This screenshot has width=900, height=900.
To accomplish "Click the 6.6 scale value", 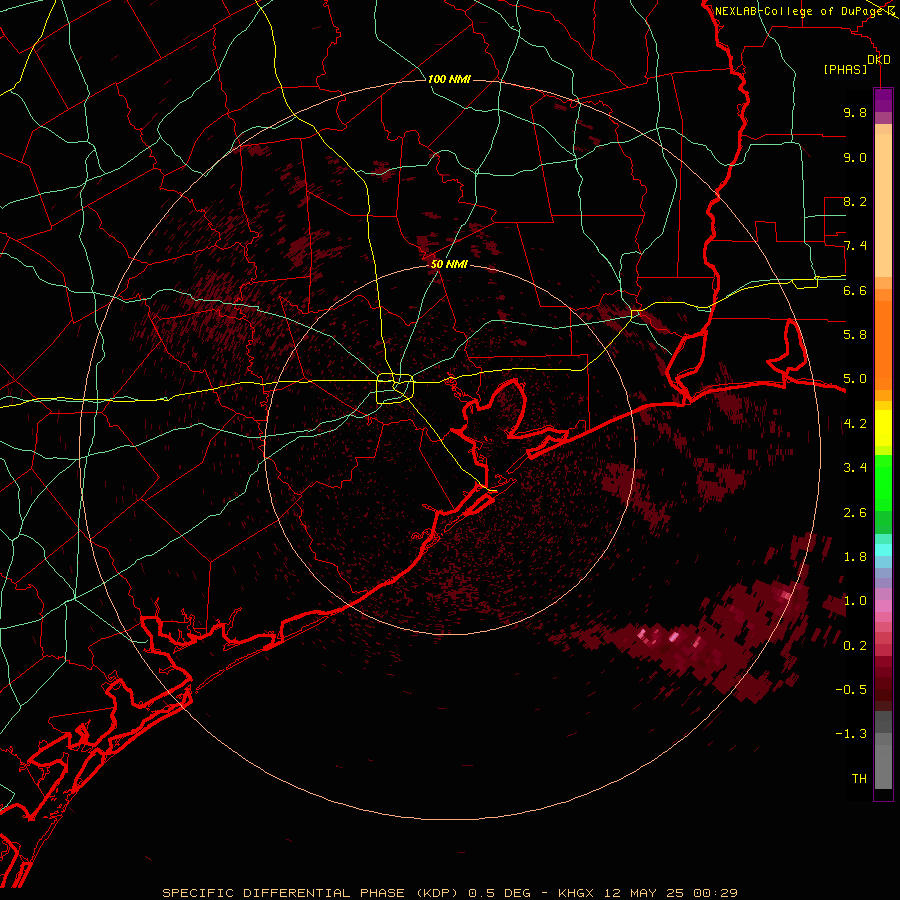I will click(855, 291).
